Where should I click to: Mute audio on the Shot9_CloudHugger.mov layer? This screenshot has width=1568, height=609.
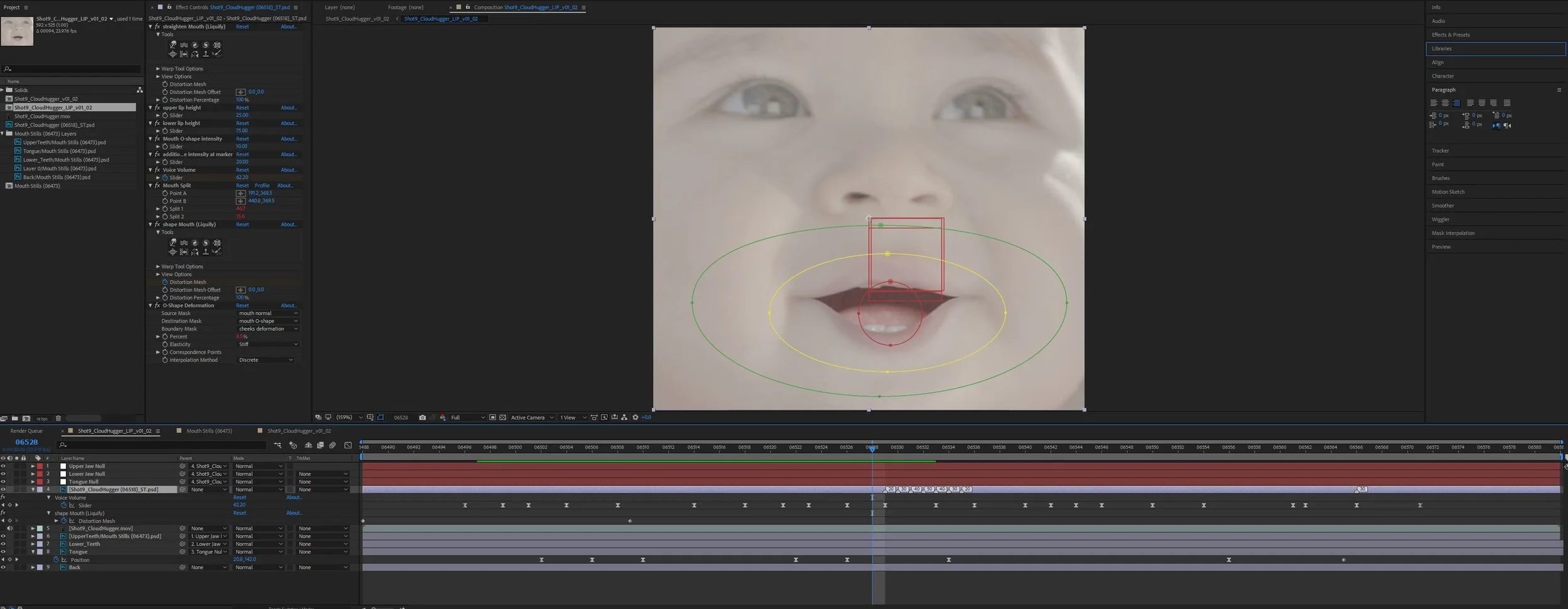(x=10, y=528)
